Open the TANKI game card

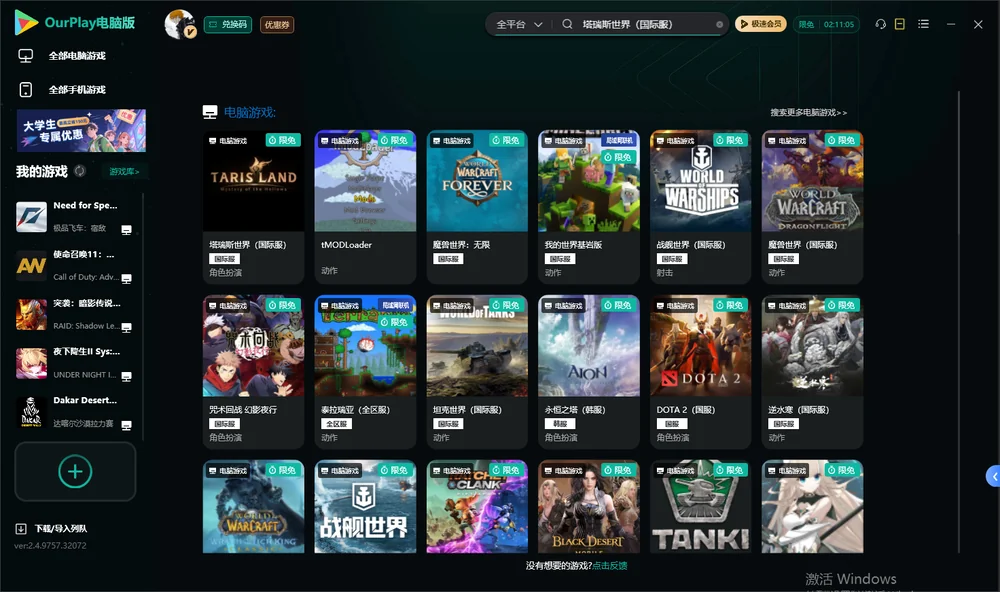tap(700, 507)
